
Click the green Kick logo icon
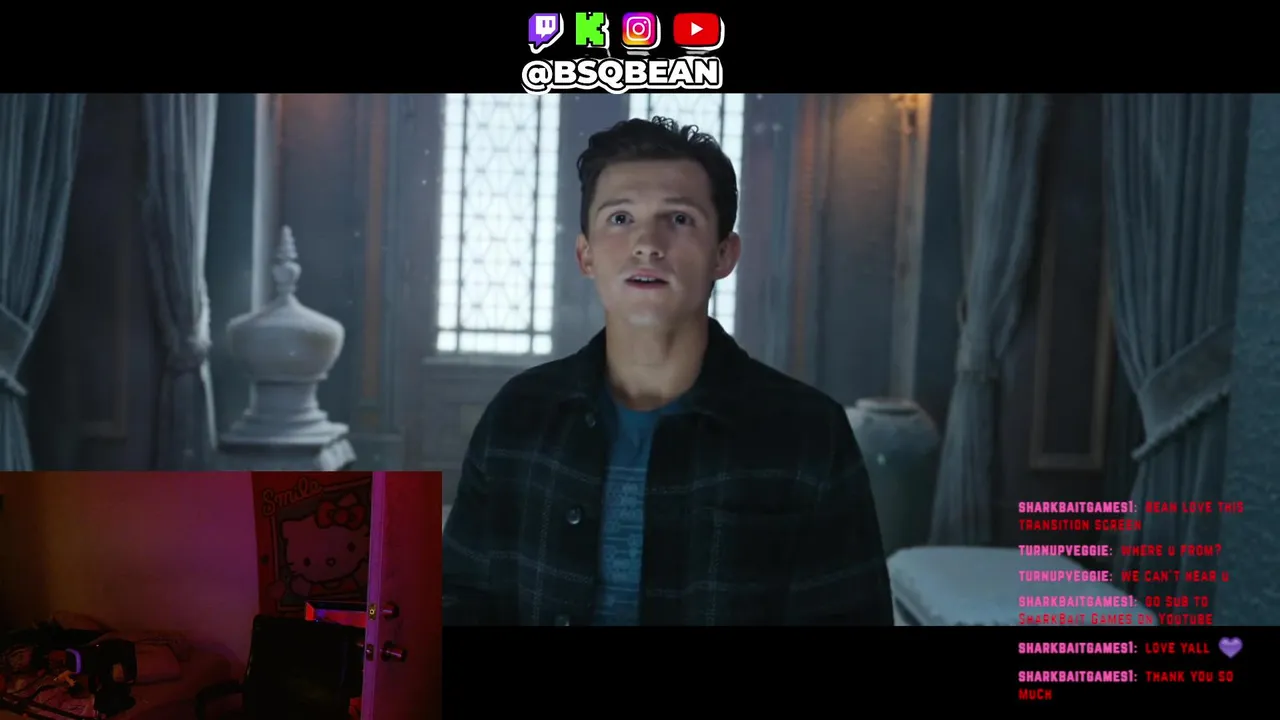click(592, 30)
